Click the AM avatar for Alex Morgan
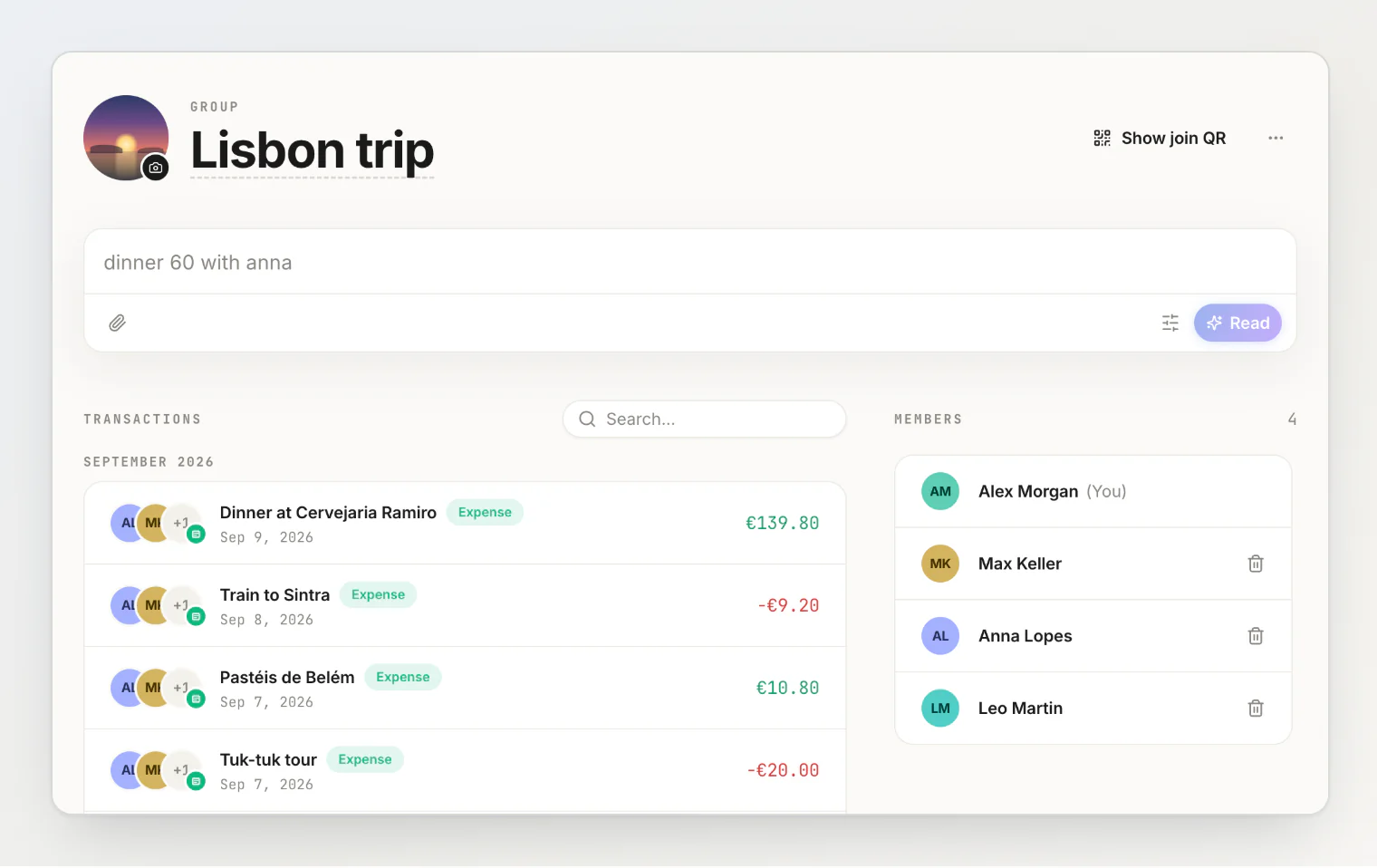 [x=940, y=491]
